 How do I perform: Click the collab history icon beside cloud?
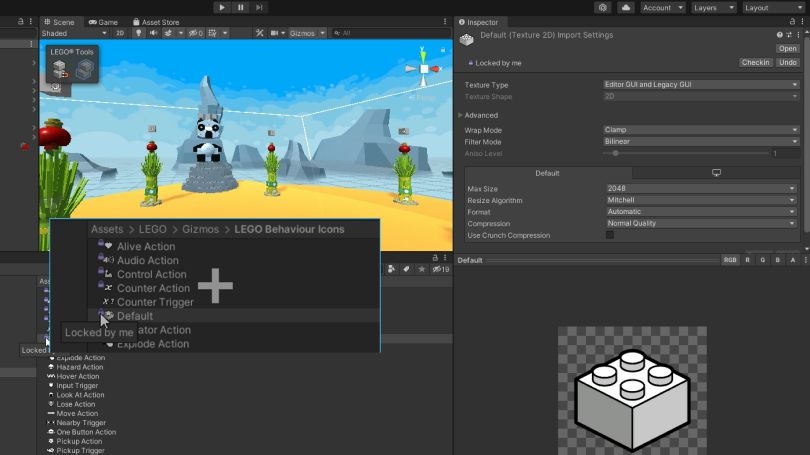[x=602, y=7]
